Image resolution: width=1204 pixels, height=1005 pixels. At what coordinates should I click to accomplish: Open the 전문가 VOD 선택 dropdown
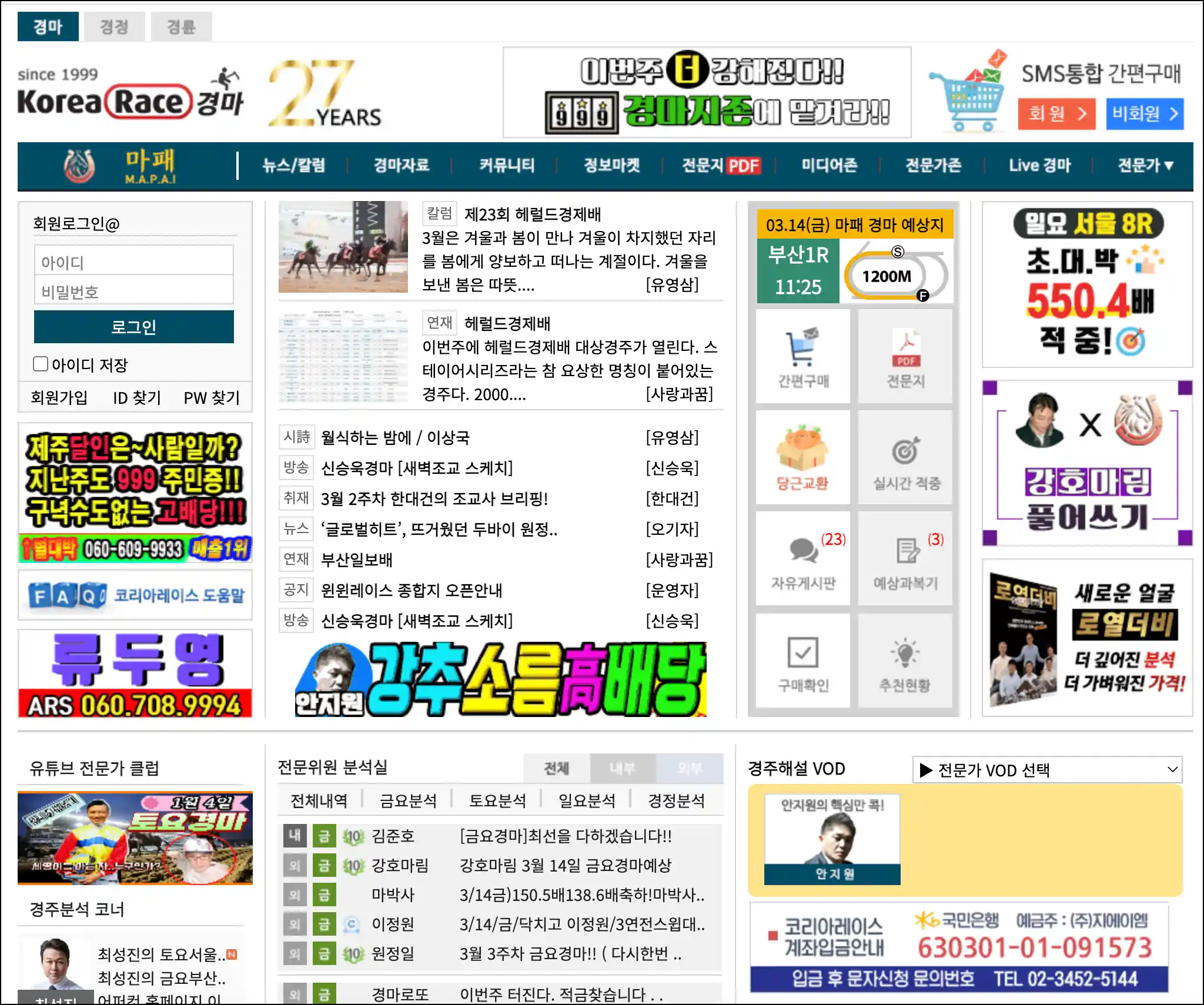[1047, 770]
